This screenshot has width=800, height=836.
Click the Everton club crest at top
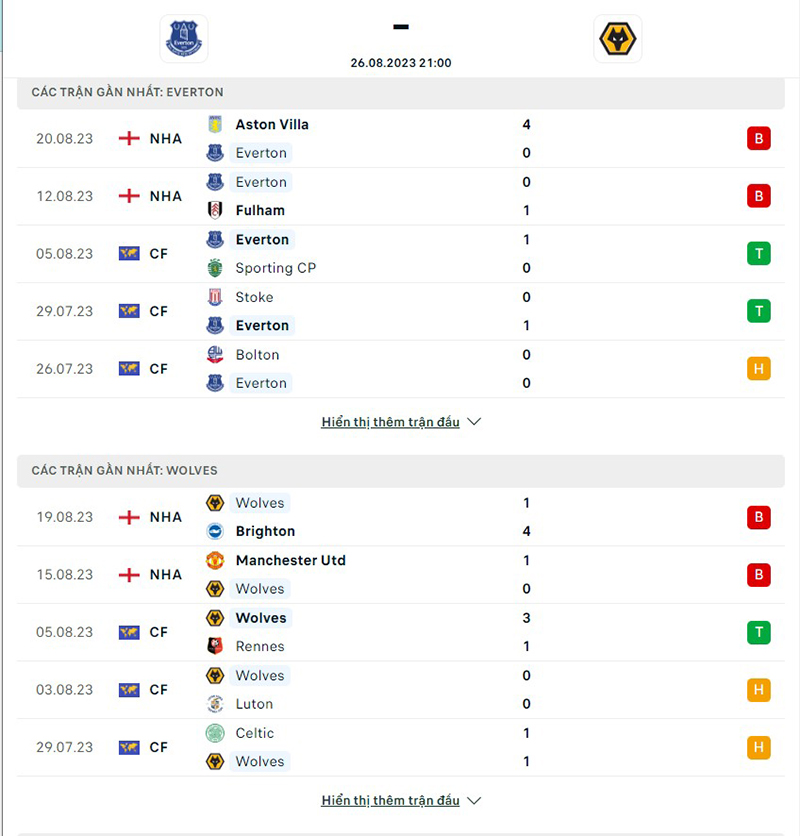tap(183, 39)
